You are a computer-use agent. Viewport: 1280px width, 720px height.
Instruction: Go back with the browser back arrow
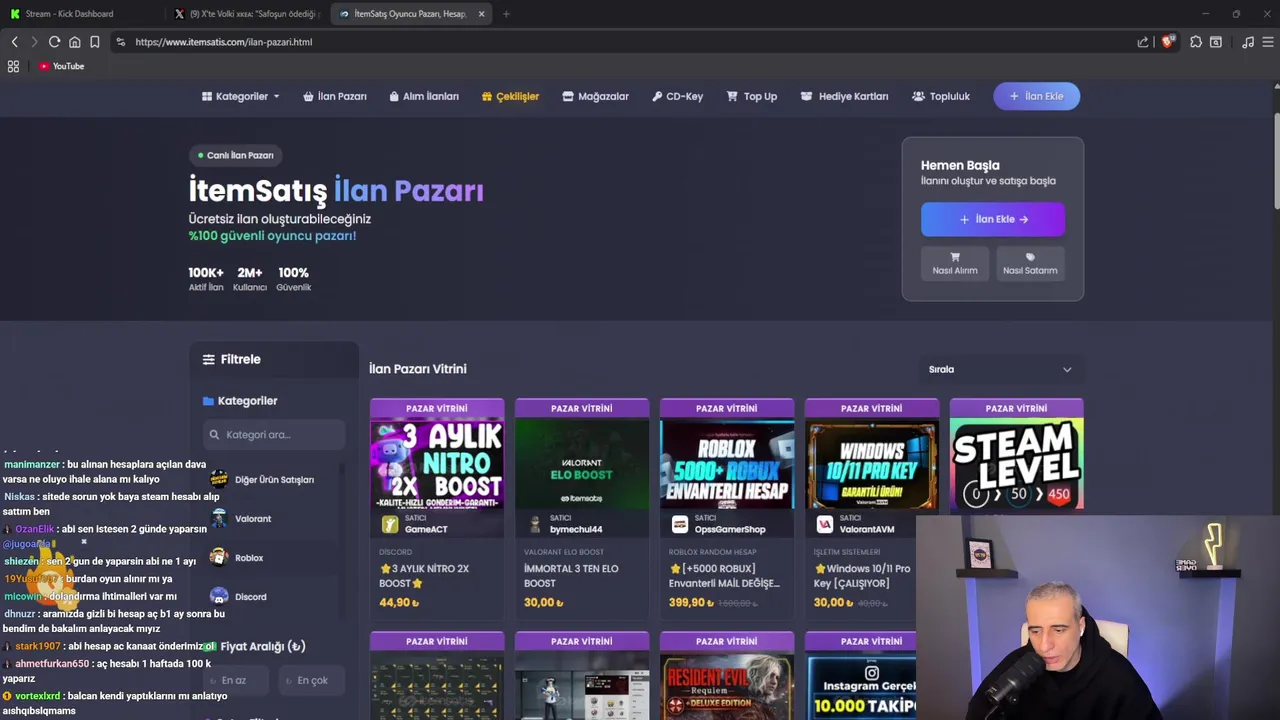click(14, 42)
